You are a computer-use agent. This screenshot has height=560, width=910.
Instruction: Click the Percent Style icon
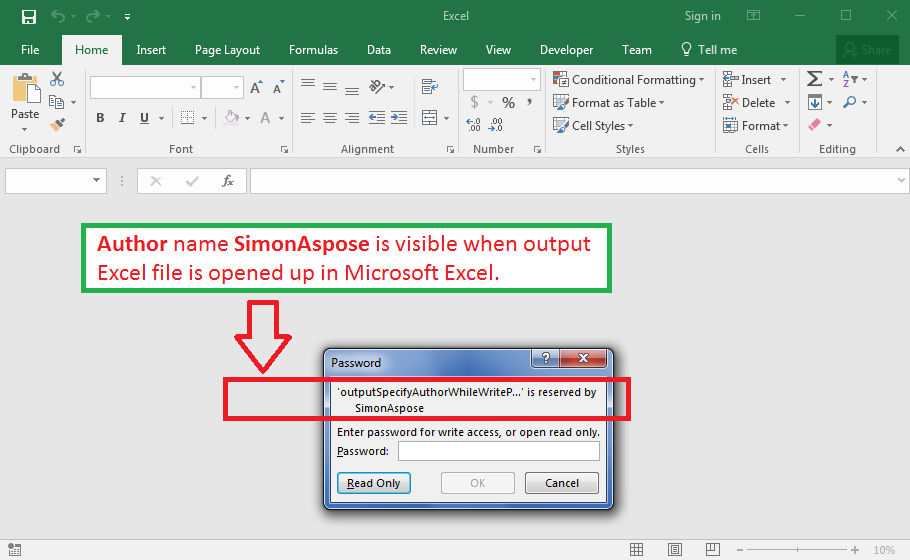[x=508, y=102]
